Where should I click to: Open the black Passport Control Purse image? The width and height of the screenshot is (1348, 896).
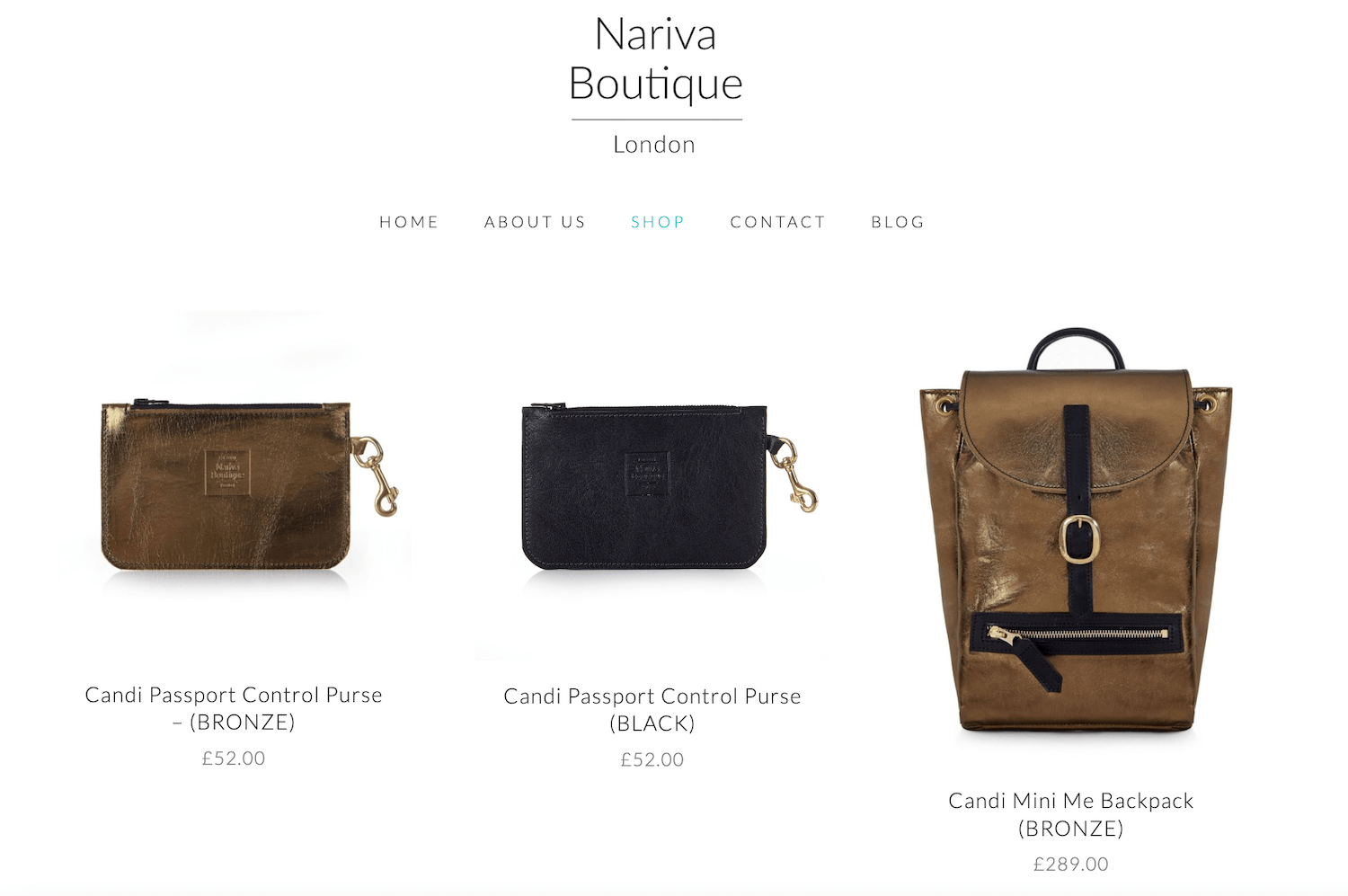coord(652,486)
